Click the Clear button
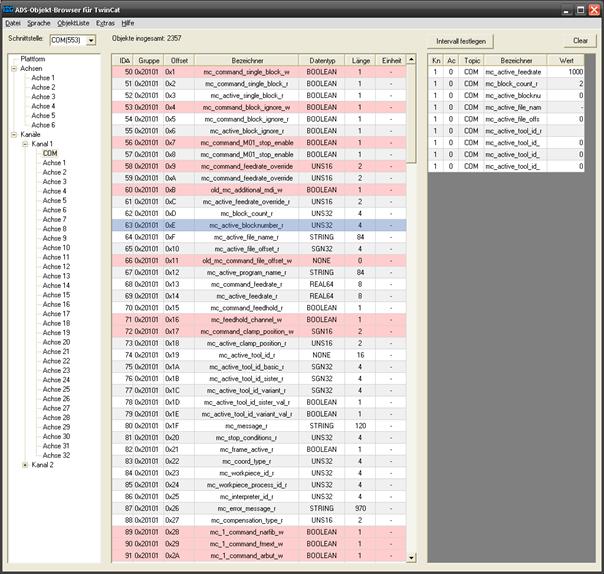This screenshot has height=574, width=604. (580, 40)
